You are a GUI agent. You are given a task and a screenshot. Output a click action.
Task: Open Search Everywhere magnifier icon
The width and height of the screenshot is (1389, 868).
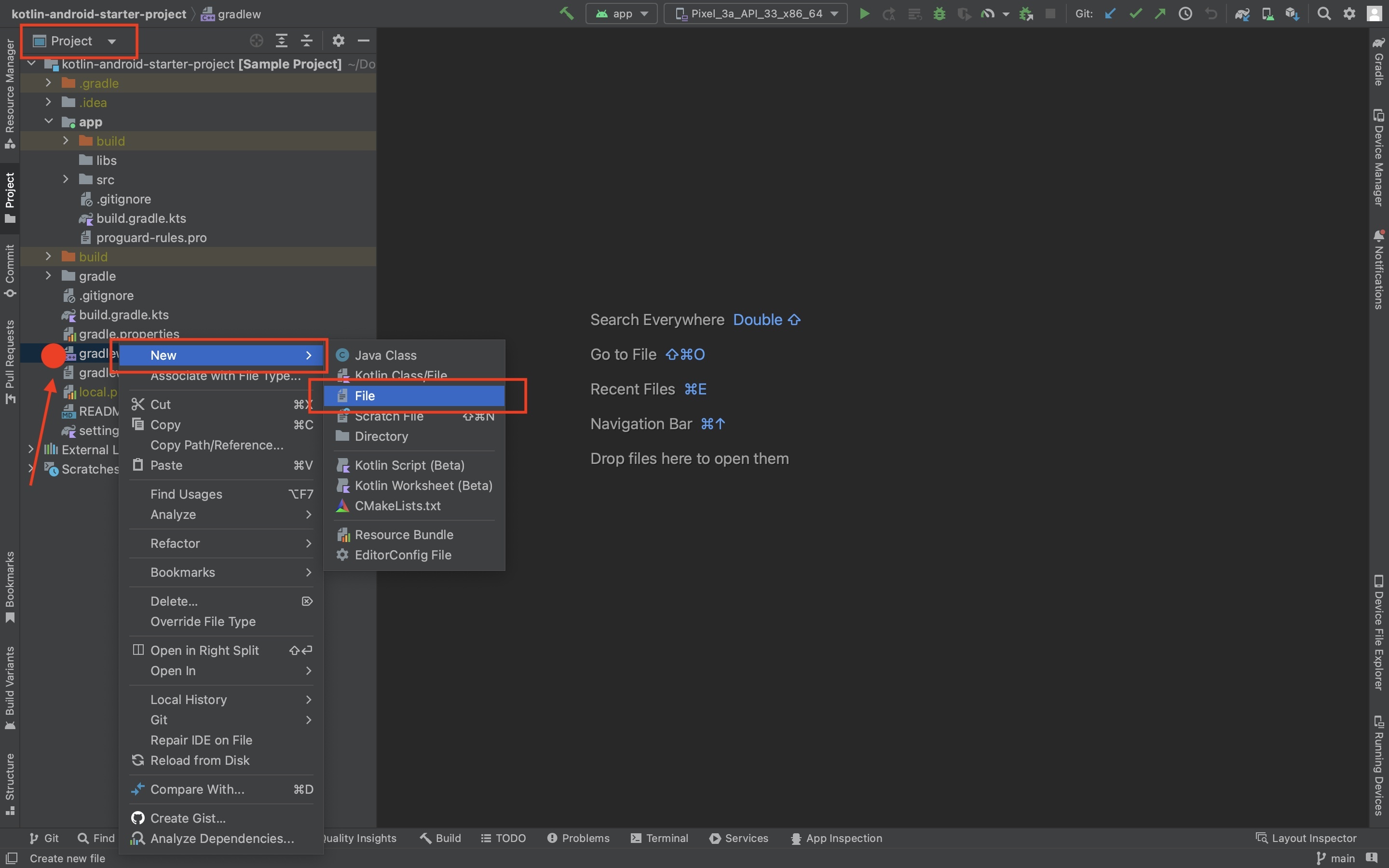coord(1324,13)
